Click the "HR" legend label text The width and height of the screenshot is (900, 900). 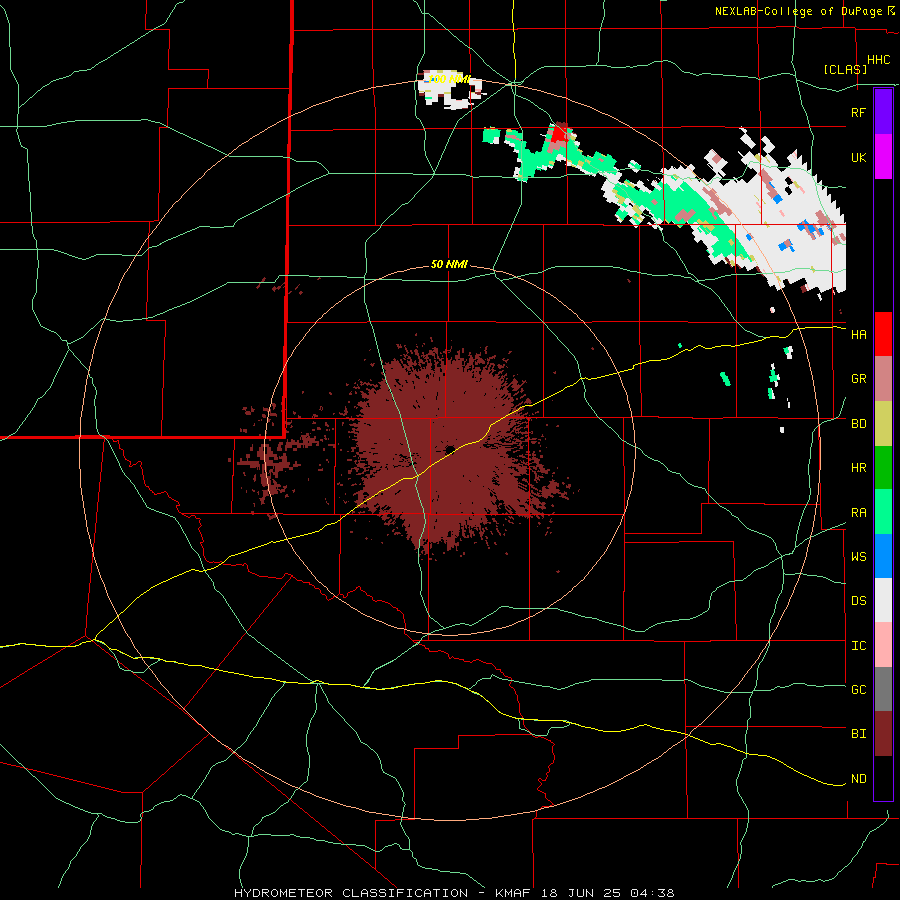pyautogui.click(x=858, y=468)
